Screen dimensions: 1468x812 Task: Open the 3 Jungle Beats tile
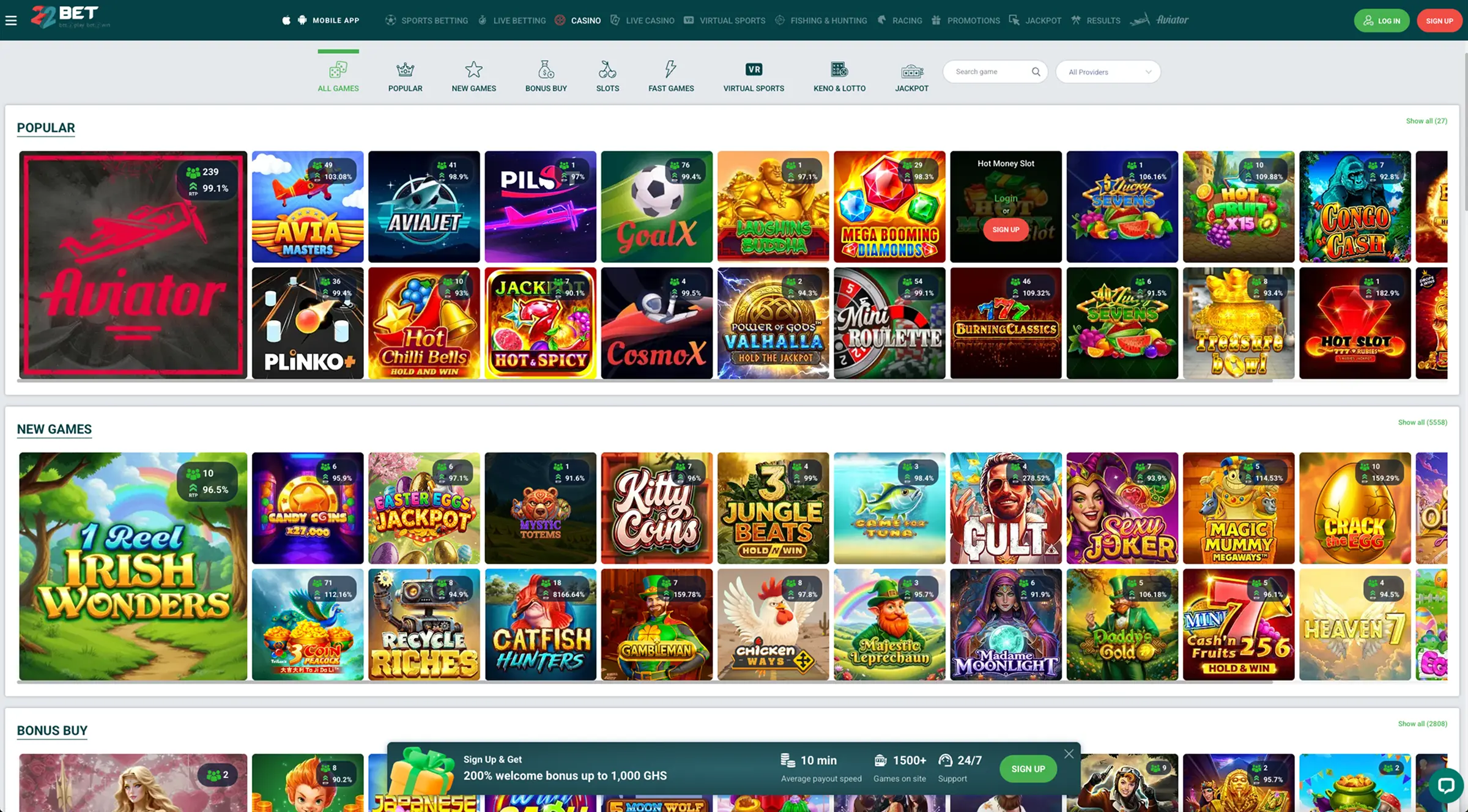(773, 508)
